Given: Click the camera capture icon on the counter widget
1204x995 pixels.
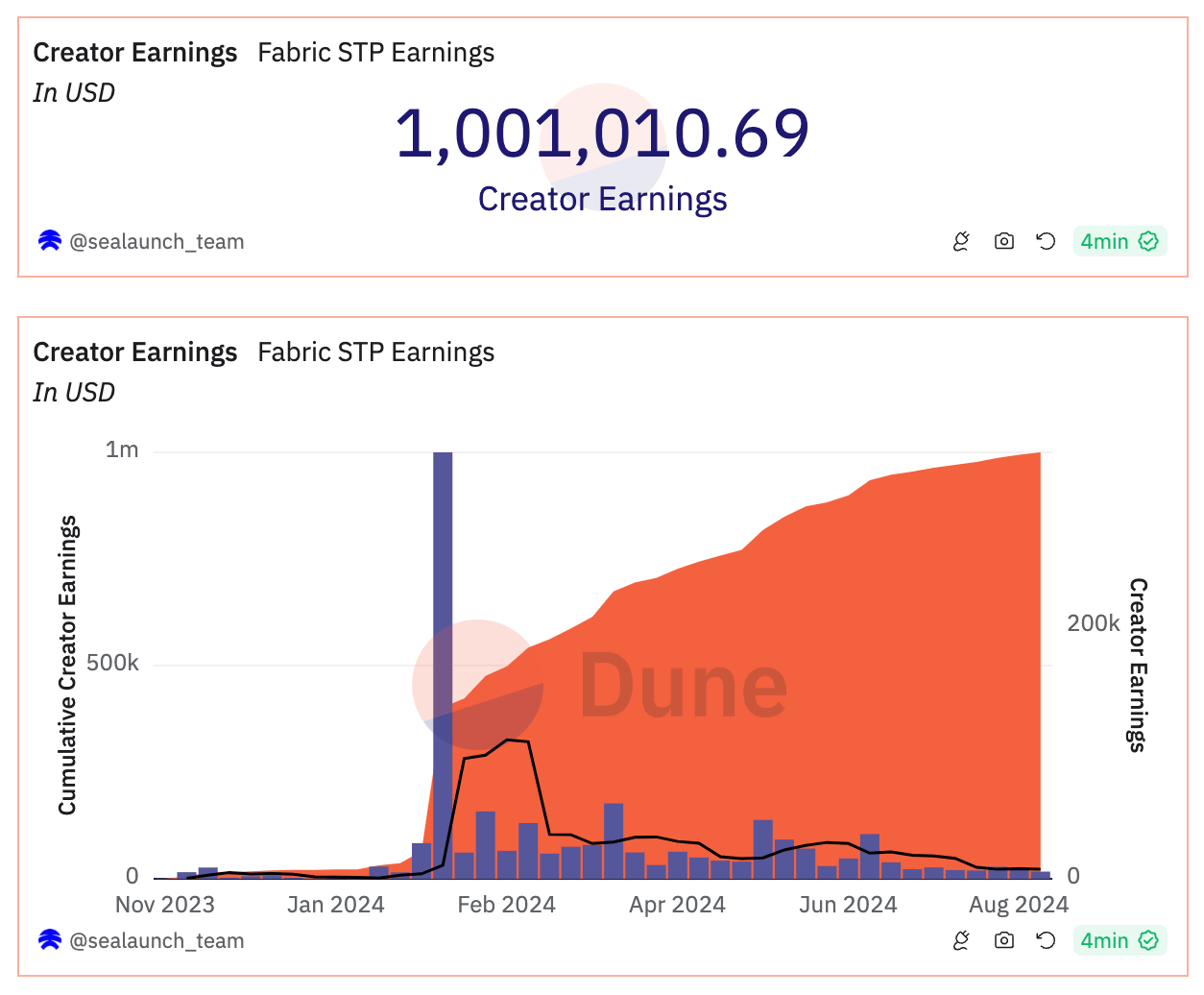Looking at the screenshot, I should pyautogui.click(x=1003, y=241).
